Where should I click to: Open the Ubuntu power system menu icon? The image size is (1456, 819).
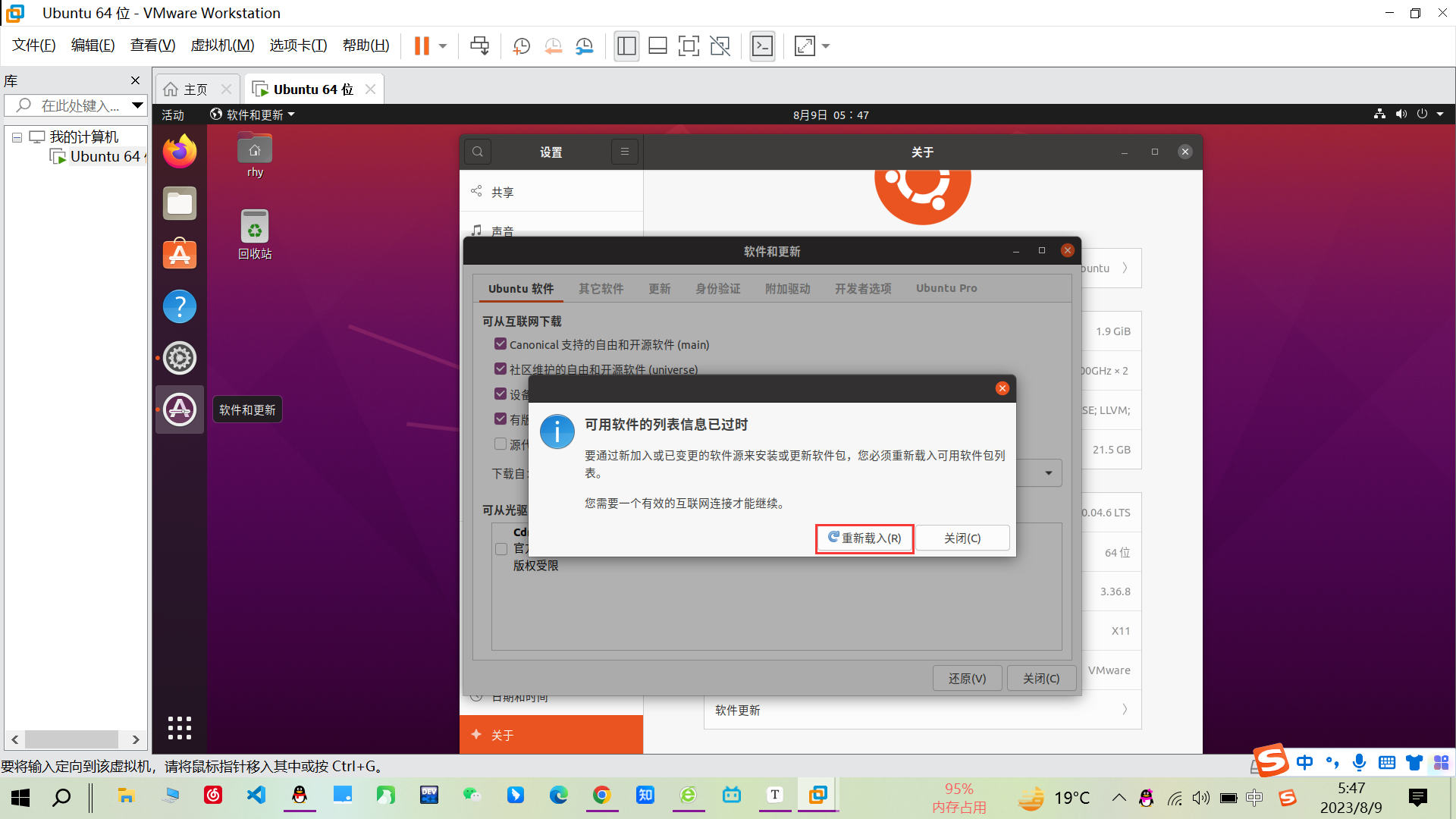1422,114
